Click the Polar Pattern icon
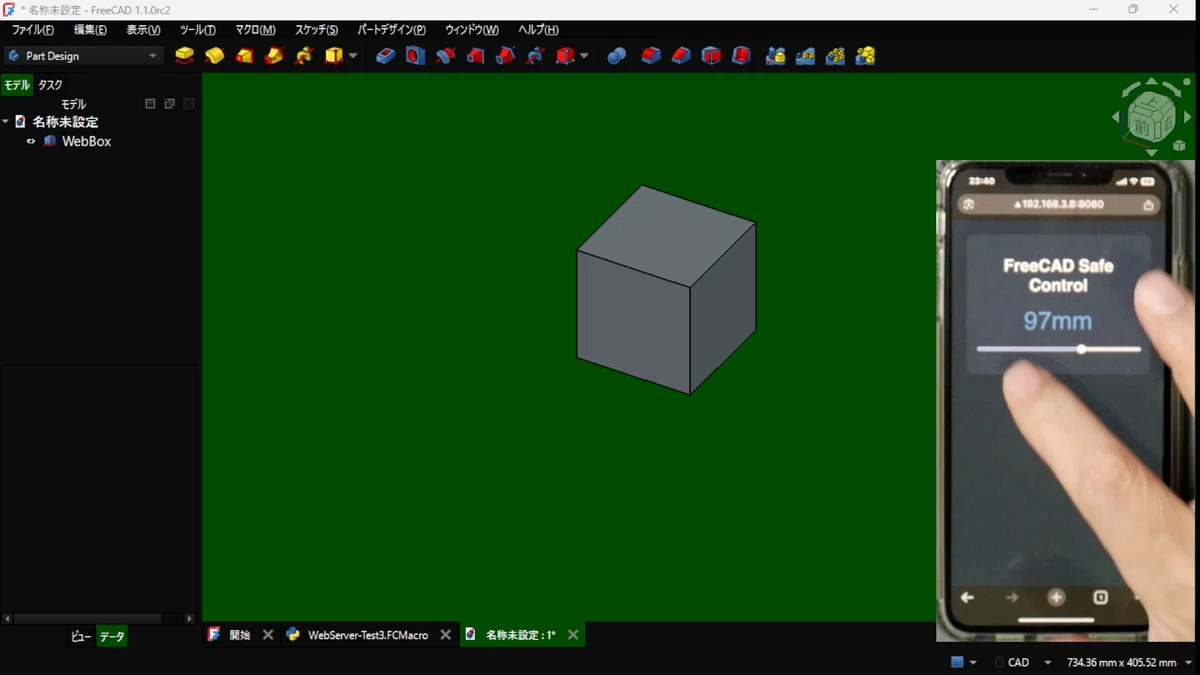Viewport: 1200px width, 675px height. click(835, 56)
